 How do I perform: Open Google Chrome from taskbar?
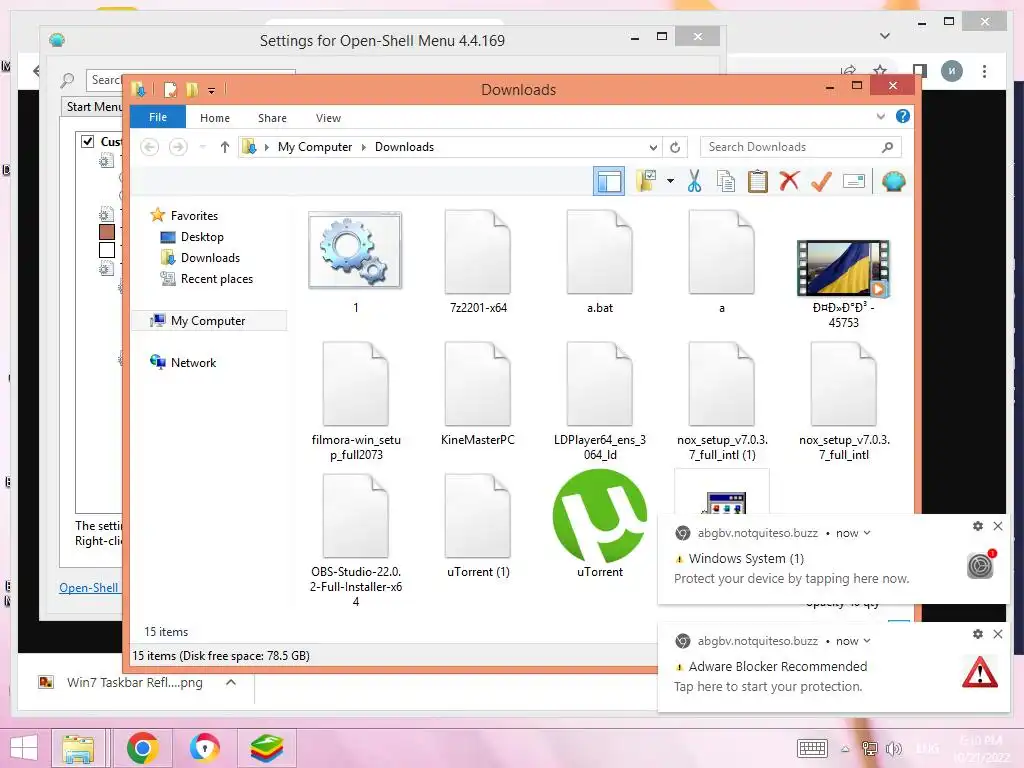[x=142, y=748]
